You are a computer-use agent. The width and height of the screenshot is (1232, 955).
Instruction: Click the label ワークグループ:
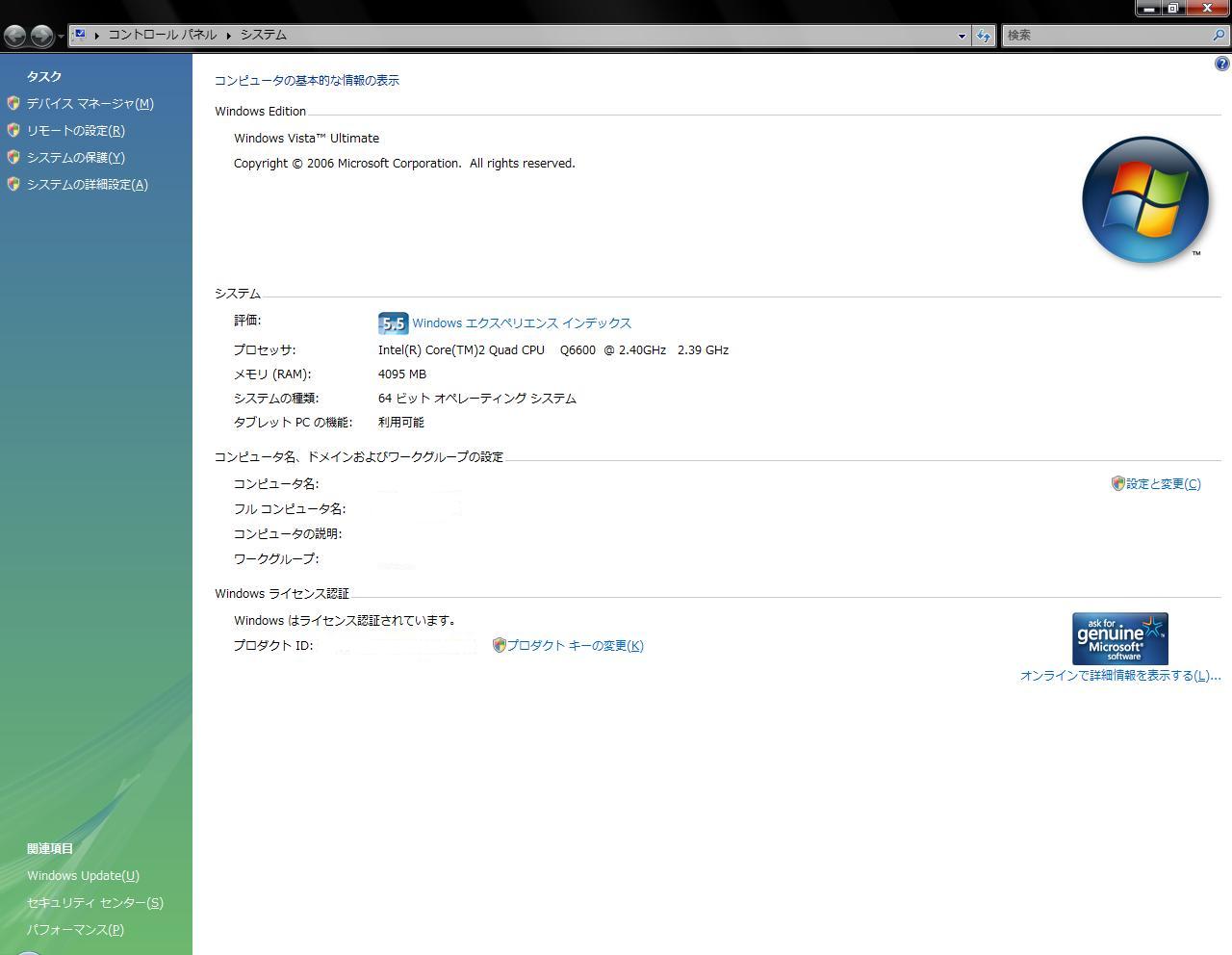pos(276,559)
